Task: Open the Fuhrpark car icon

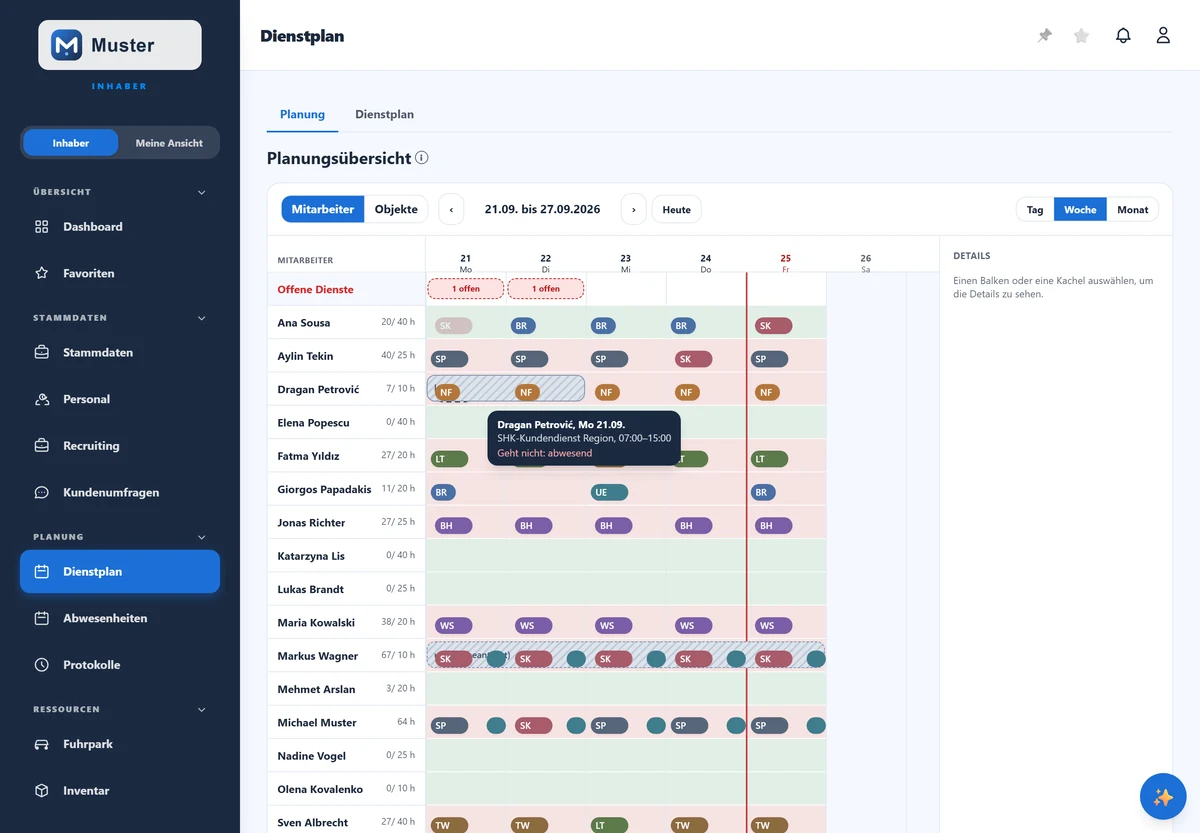Action: click(x=42, y=744)
